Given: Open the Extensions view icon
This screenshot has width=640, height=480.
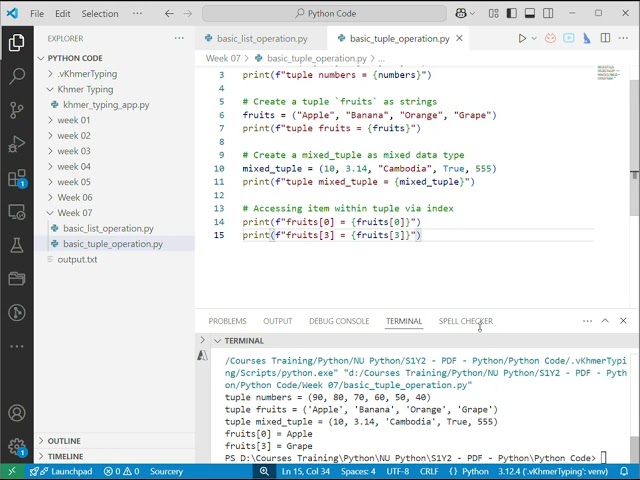Looking at the screenshot, I should pyautogui.click(x=17, y=178).
